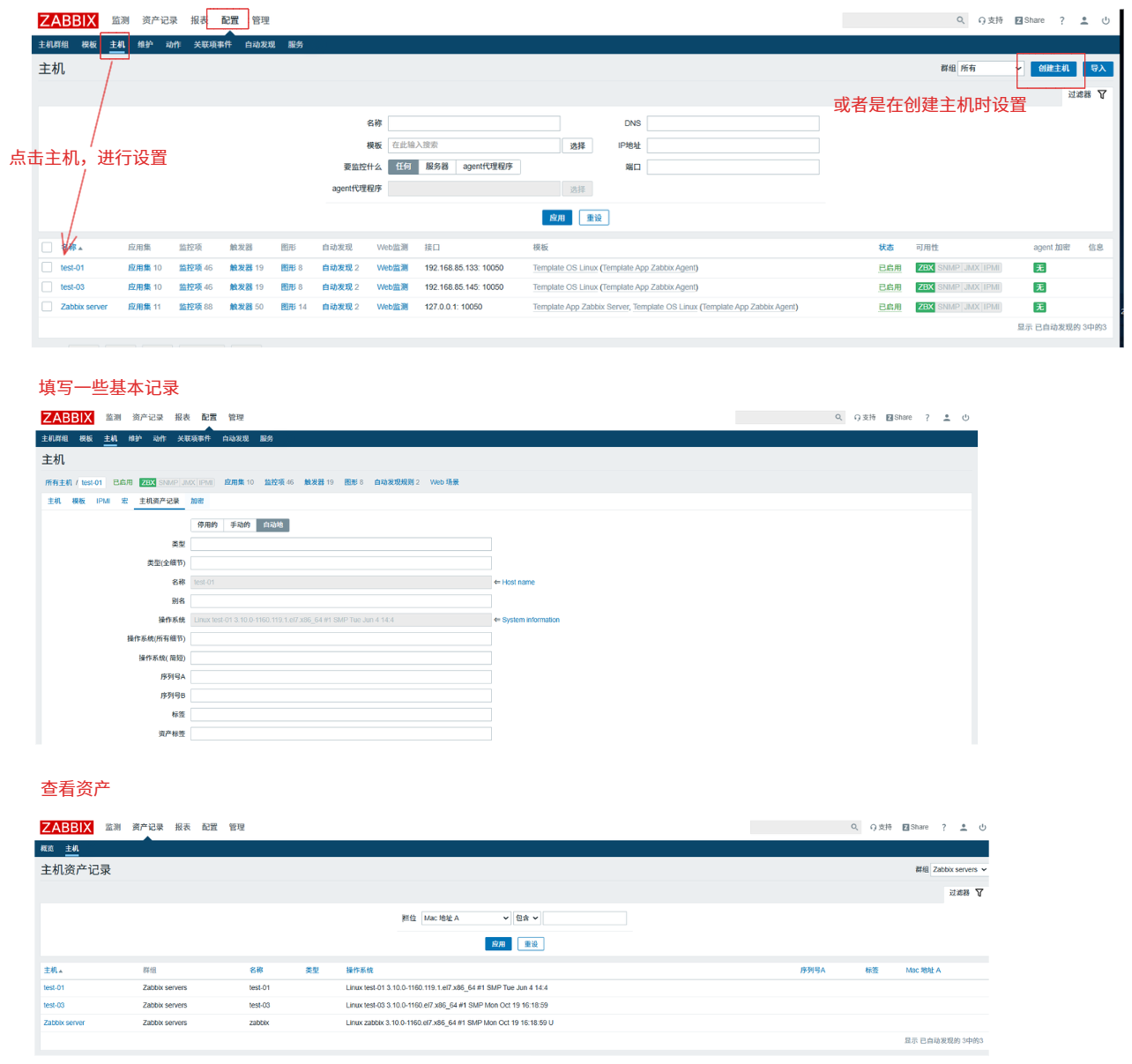Screen dimensions: 1132x1064
Task: Click the search magnifier on the 主机资产记录 page
Action: tap(854, 827)
